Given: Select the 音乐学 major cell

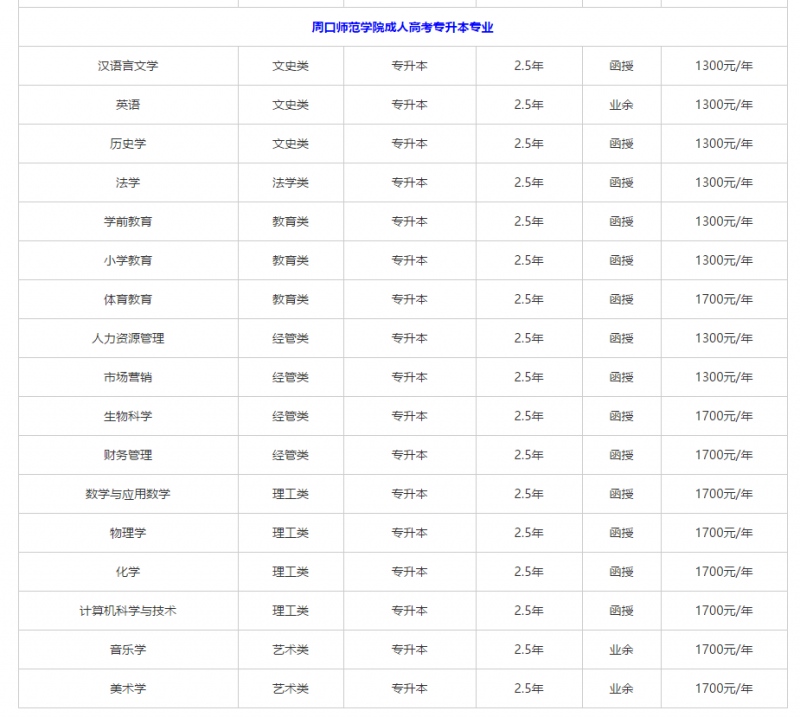Looking at the screenshot, I should click(x=128, y=650).
